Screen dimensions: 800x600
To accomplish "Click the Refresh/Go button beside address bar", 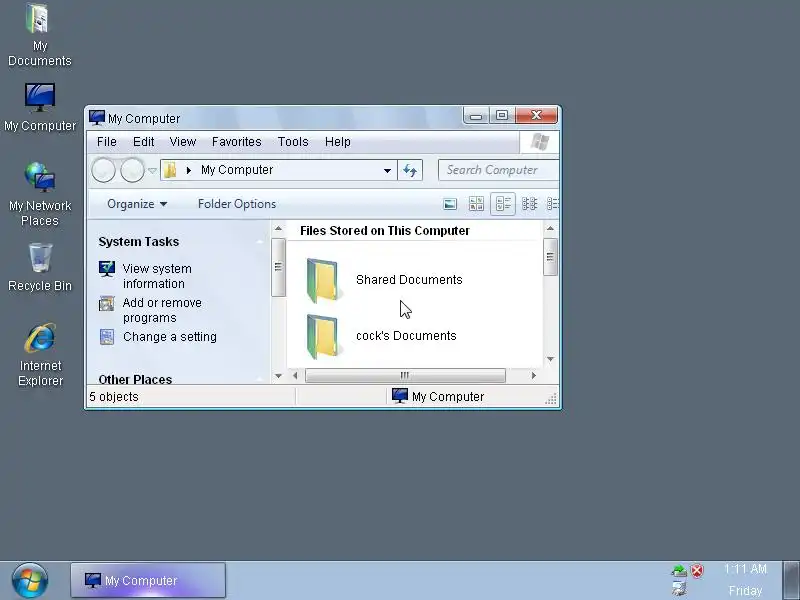I will coord(410,170).
